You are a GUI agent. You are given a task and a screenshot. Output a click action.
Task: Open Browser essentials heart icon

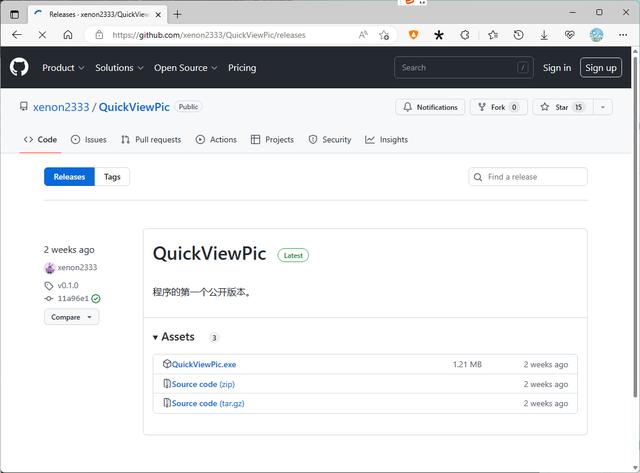(570, 35)
